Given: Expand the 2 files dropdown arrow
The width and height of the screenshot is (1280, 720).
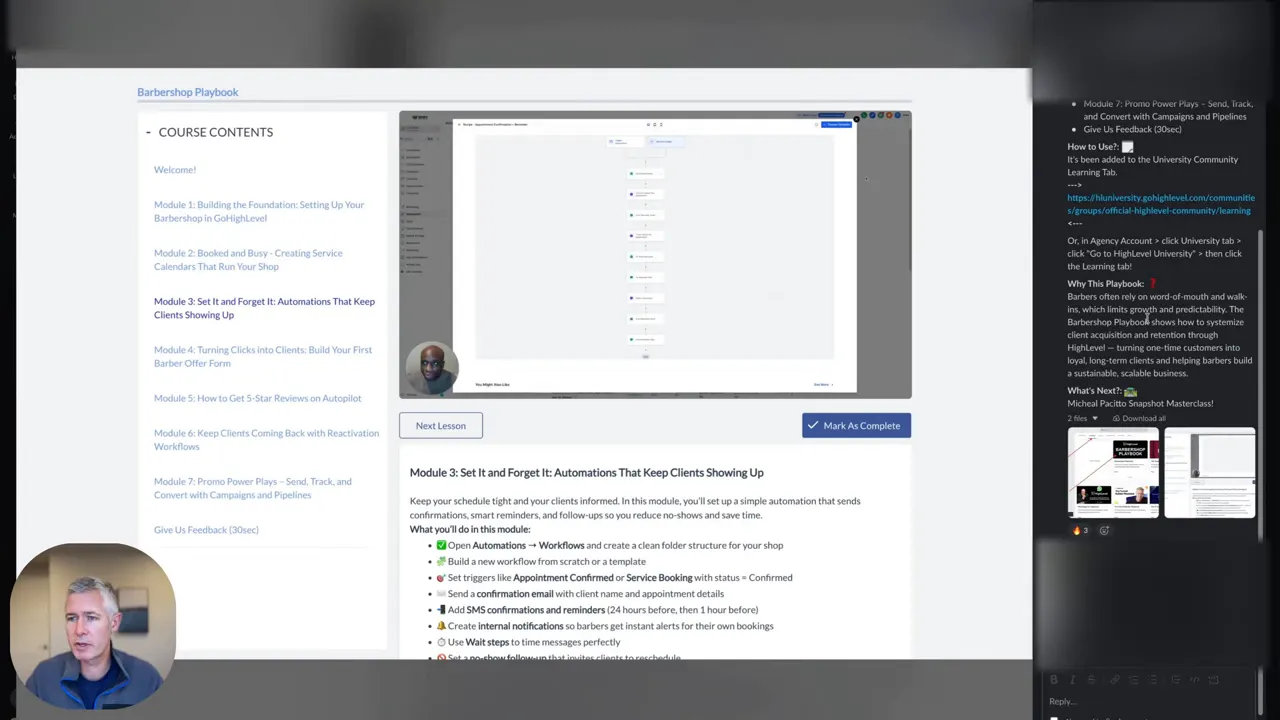Looking at the screenshot, I should pos(1094,418).
